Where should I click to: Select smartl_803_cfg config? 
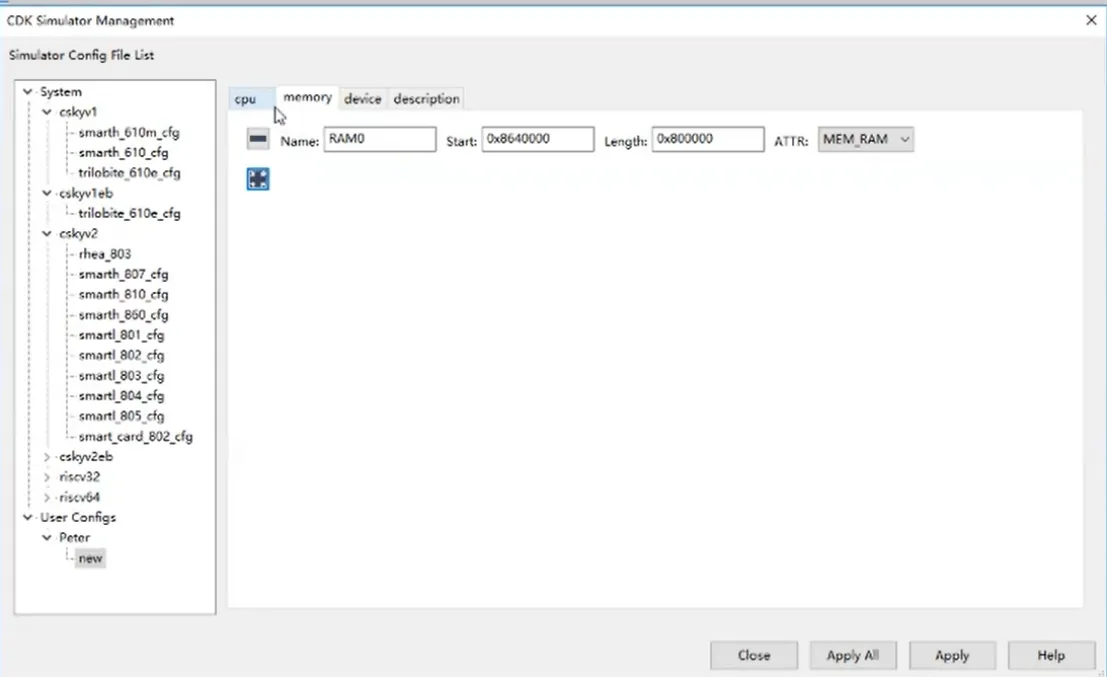122,376
